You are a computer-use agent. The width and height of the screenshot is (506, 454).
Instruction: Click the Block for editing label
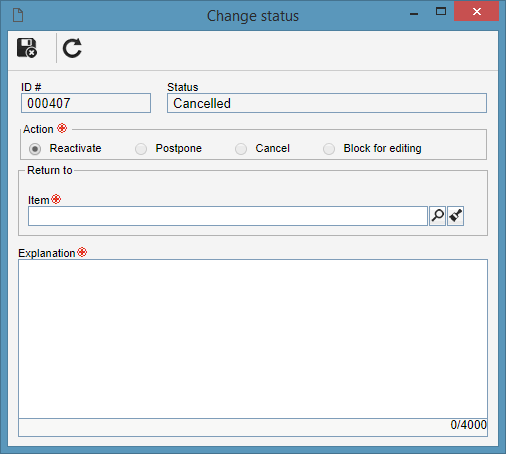[382, 148]
